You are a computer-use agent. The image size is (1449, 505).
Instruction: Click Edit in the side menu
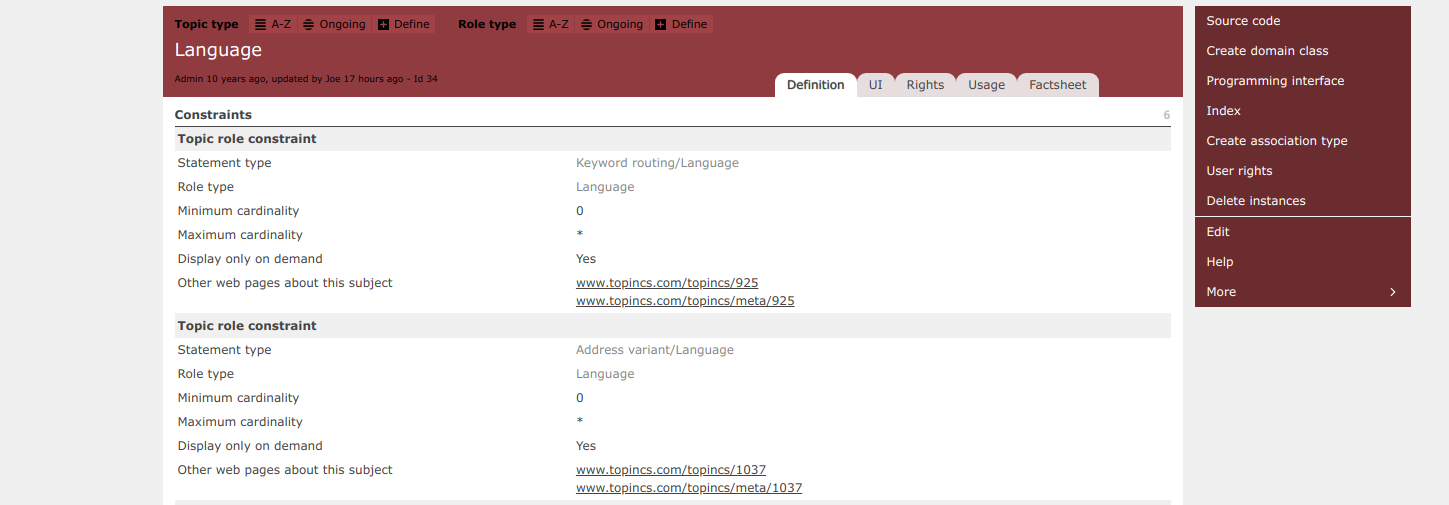point(1217,232)
